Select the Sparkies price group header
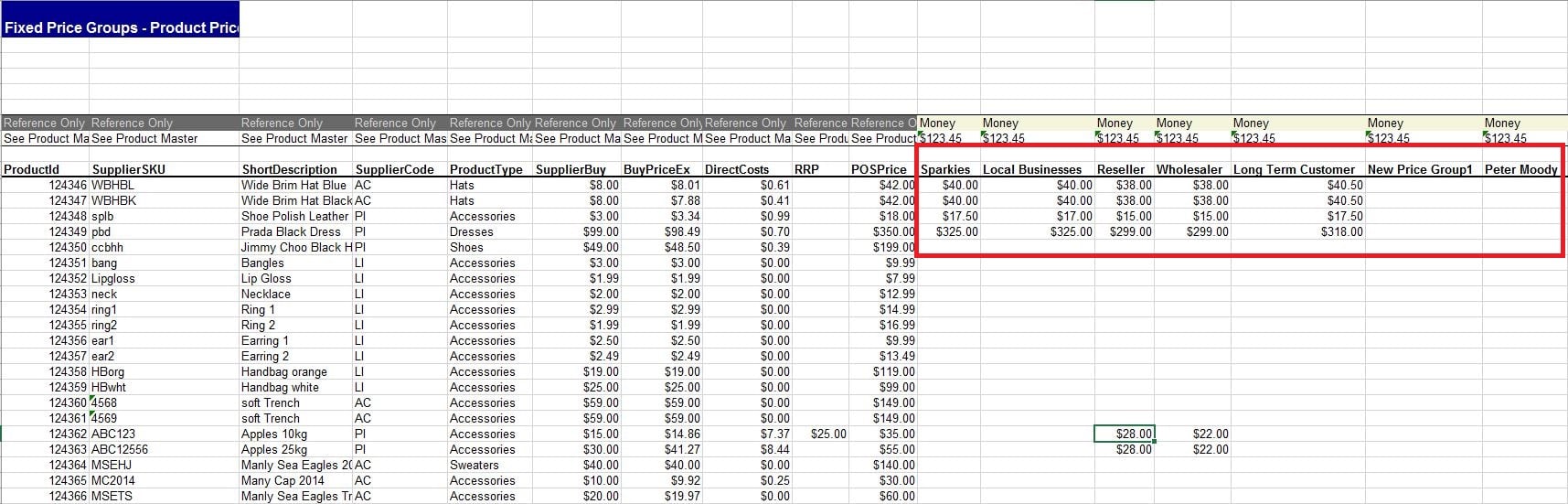1568x504 pixels. (949, 169)
